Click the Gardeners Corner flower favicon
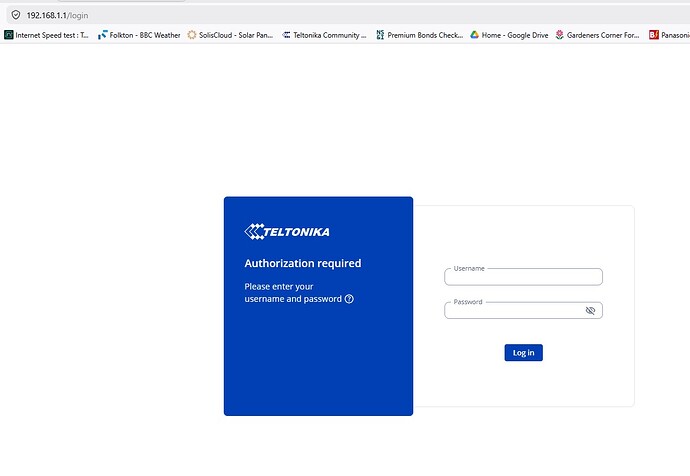Screen dimensions: 690x476 pyautogui.click(x=559, y=35)
